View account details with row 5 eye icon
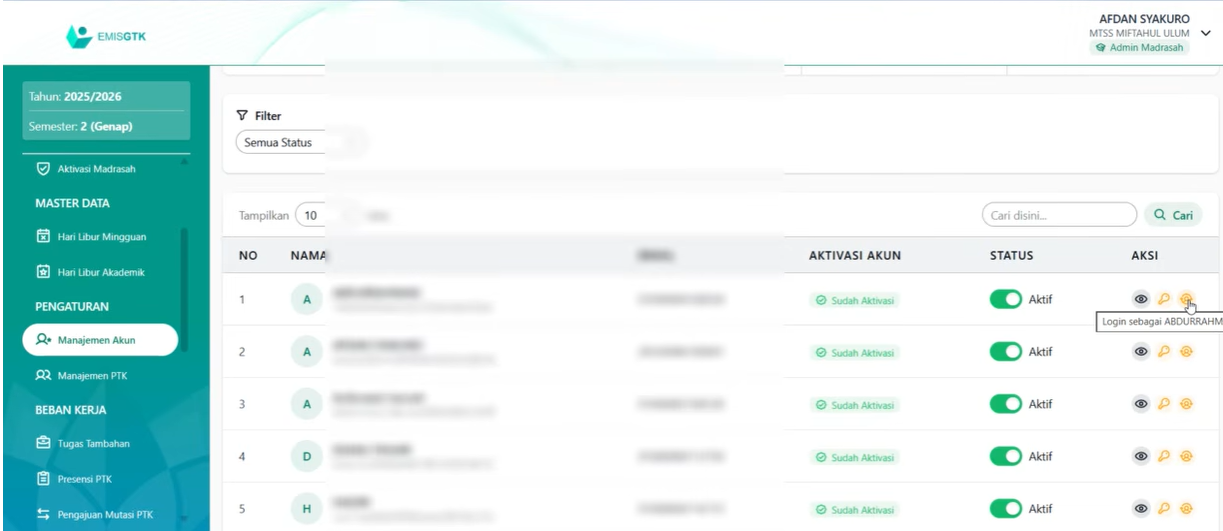Viewport: 1223px width, 531px height. tap(1140, 510)
